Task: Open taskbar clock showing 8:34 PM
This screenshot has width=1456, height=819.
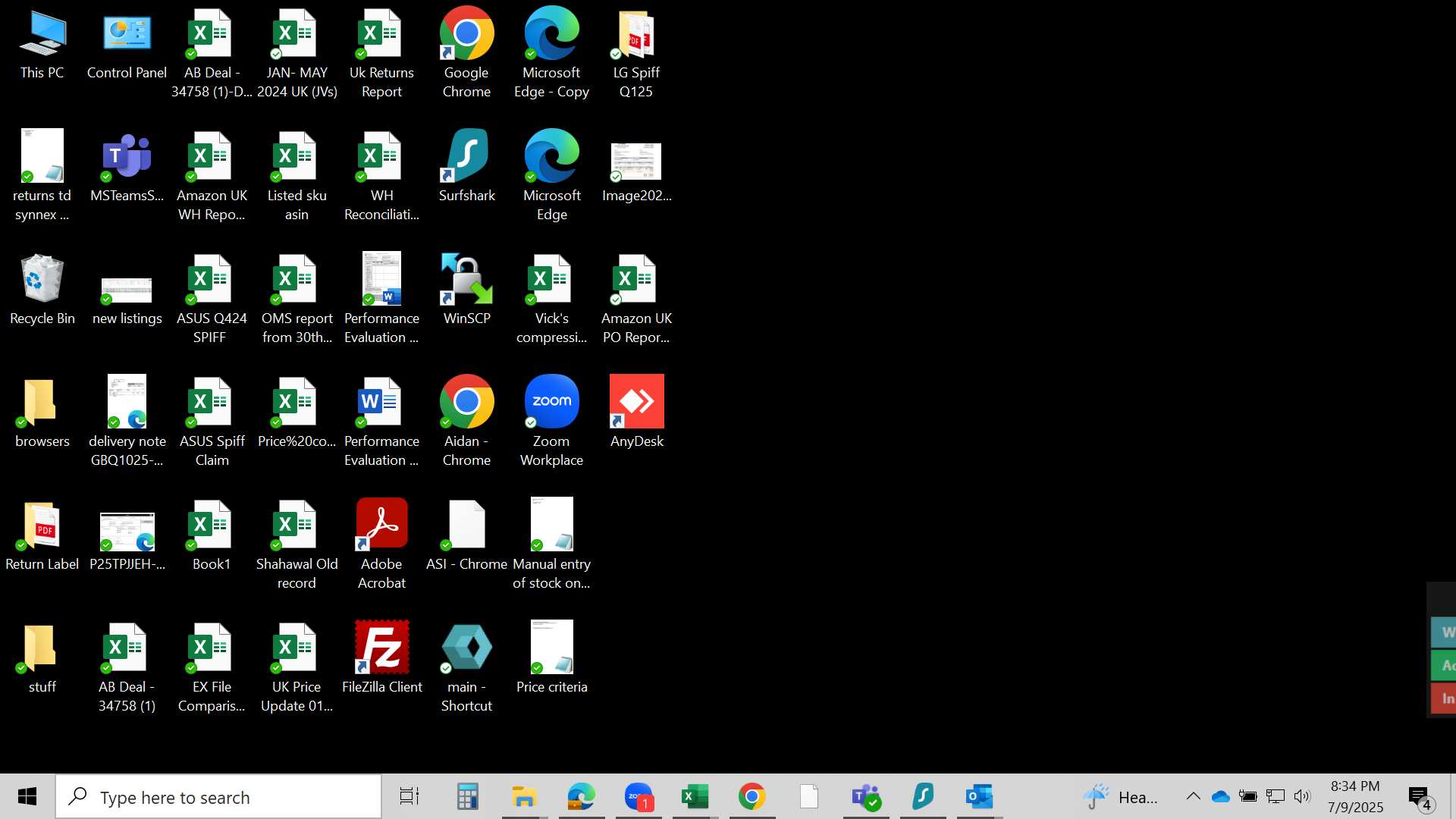Action: point(1355,796)
